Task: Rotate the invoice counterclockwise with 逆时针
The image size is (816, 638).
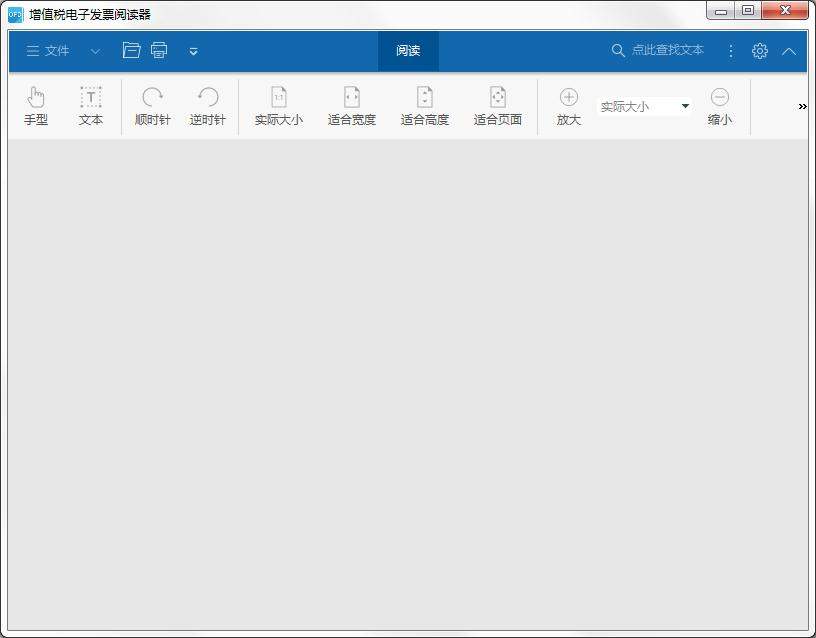Action: click(x=207, y=105)
